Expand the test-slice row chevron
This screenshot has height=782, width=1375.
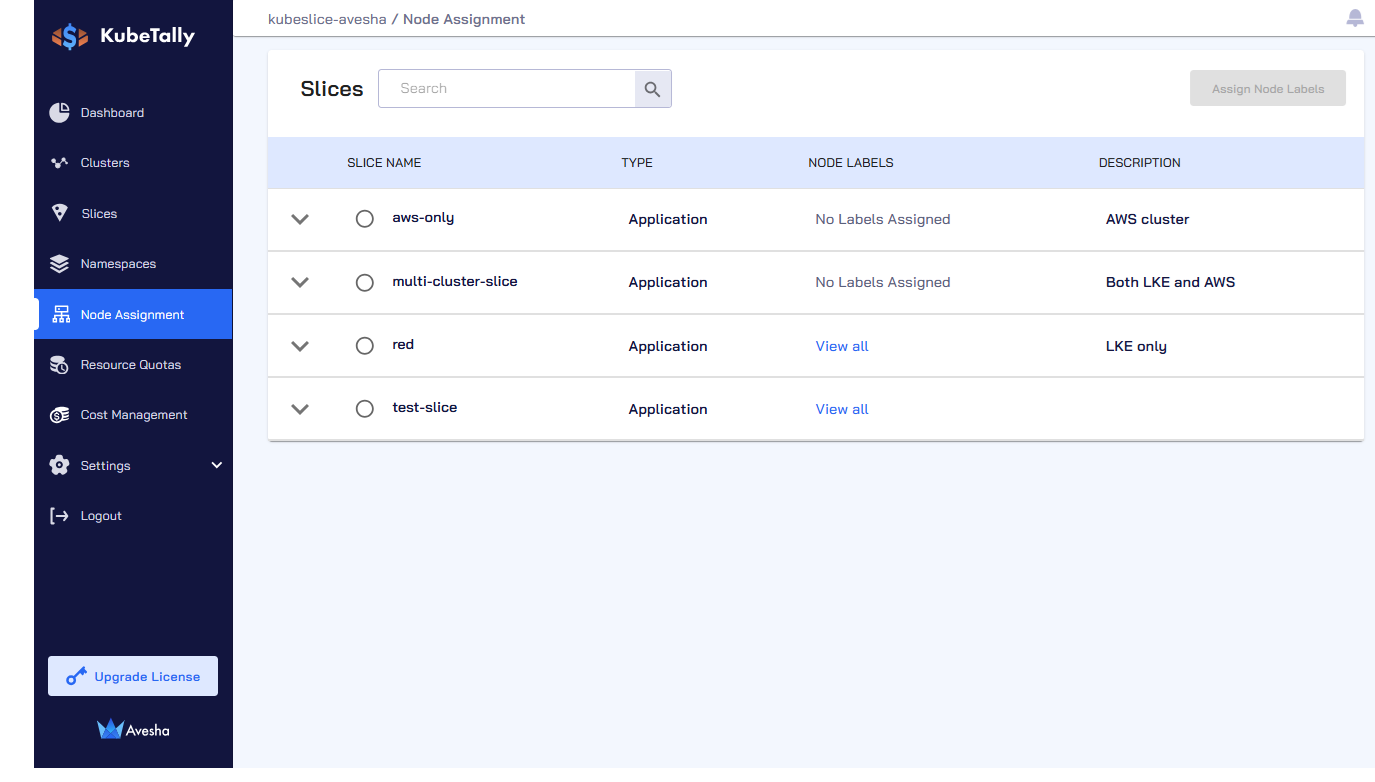tap(300, 409)
